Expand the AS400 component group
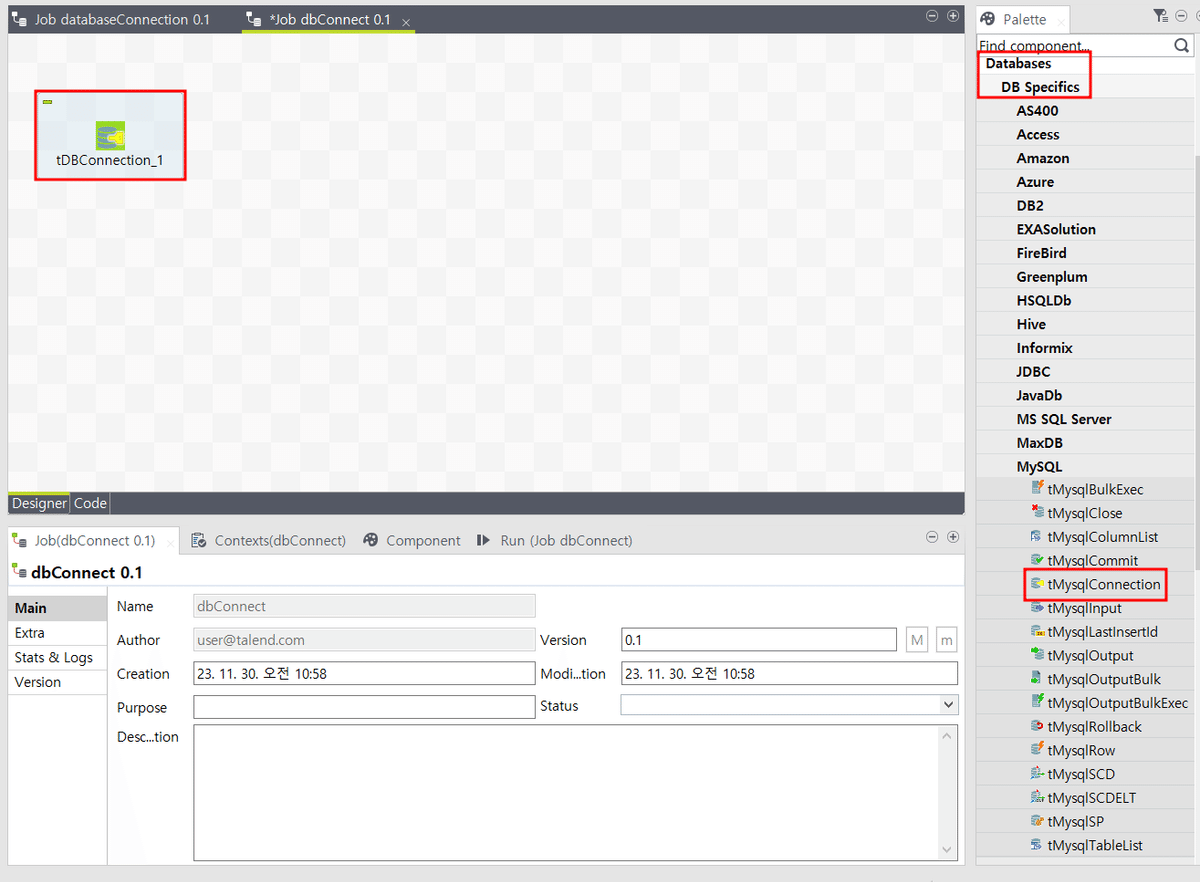Screen dimensions: 1200x882 click(x=1037, y=111)
